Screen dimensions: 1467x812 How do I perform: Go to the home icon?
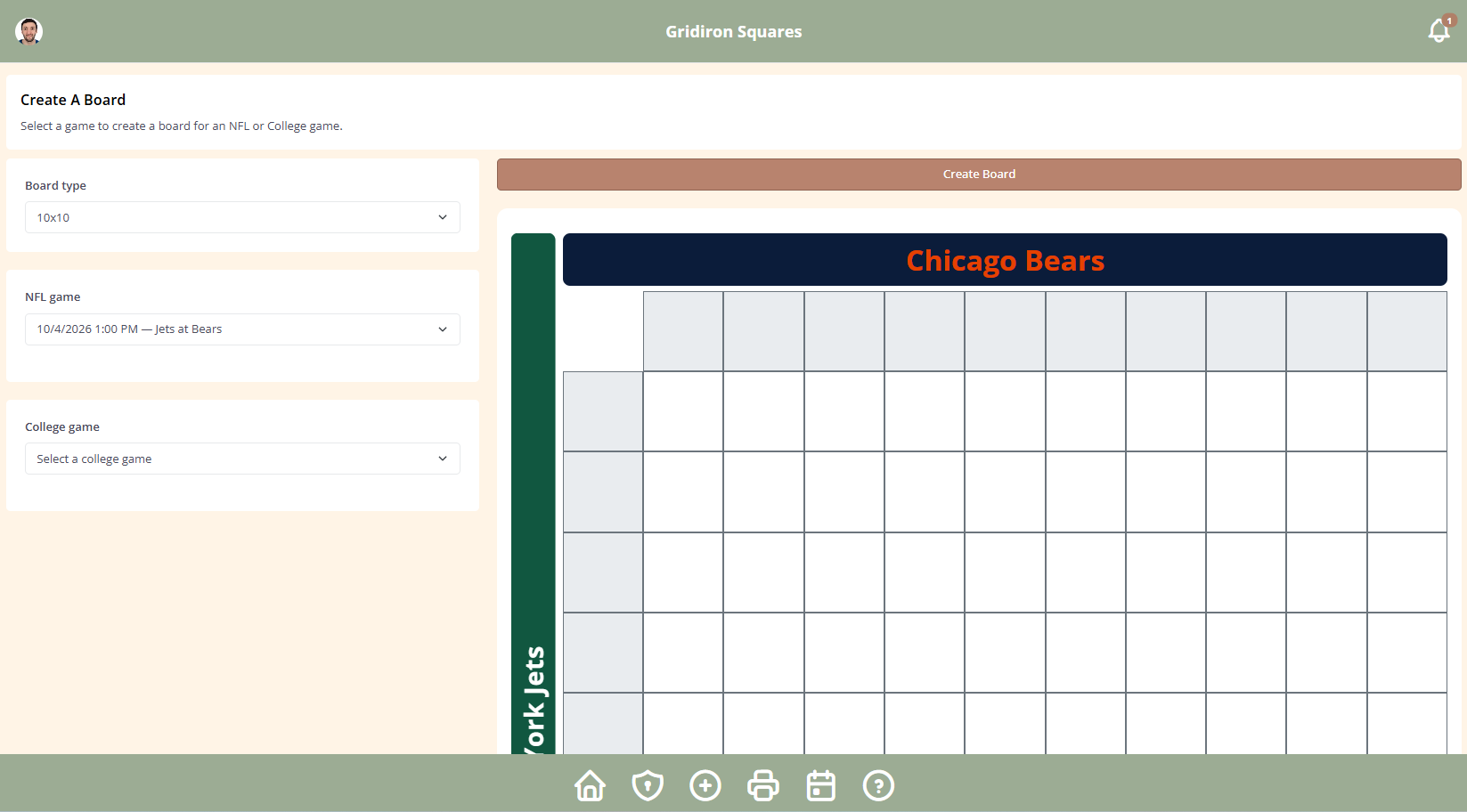pyautogui.click(x=590, y=785)
